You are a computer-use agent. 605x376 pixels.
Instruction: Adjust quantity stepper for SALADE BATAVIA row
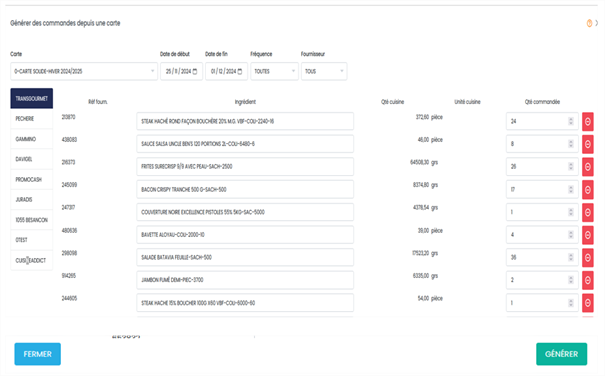click(x=571, y=257)
